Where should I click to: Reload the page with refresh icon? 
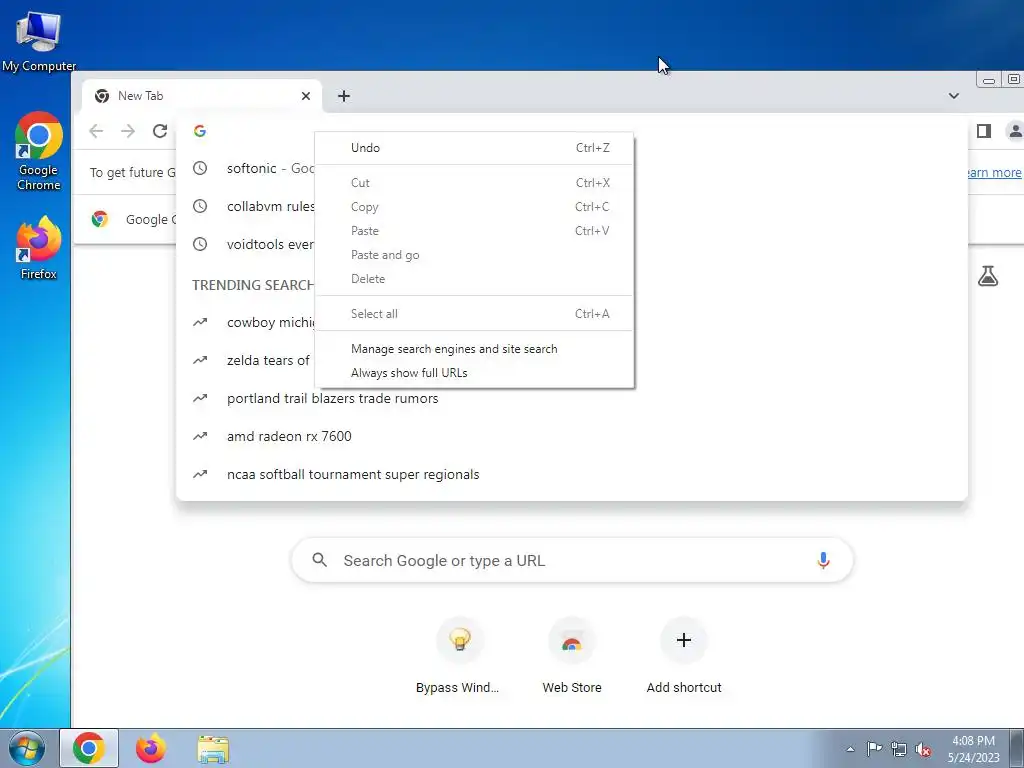(x=160, y=131)
